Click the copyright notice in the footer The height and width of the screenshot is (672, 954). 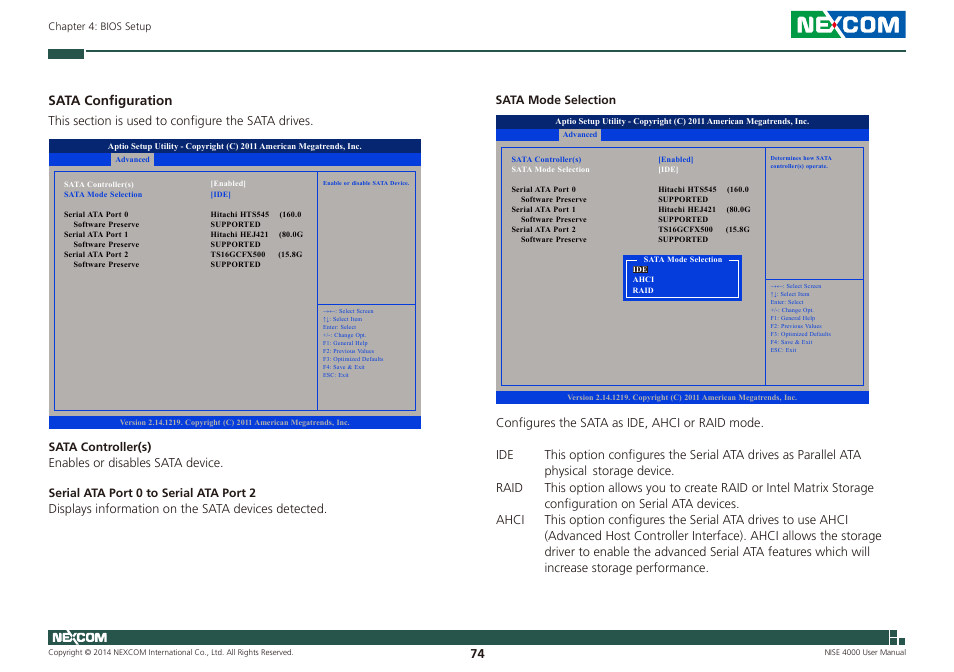(x=171, y=653)
